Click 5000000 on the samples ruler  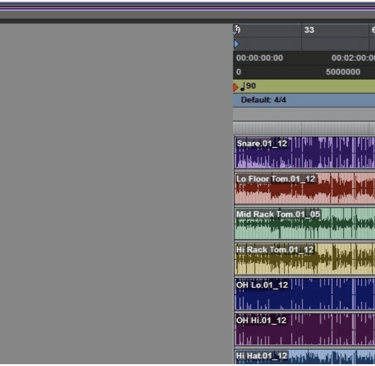point(343,72)
